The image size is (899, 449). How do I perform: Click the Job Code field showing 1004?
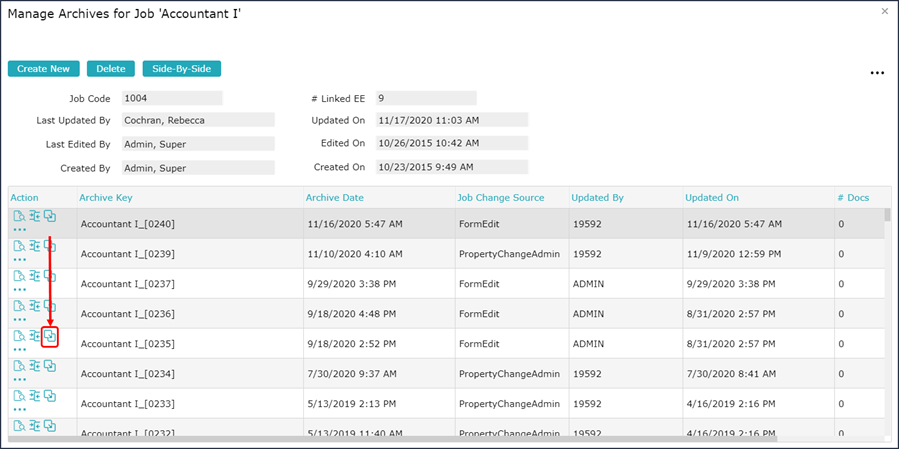click(171, 98)
